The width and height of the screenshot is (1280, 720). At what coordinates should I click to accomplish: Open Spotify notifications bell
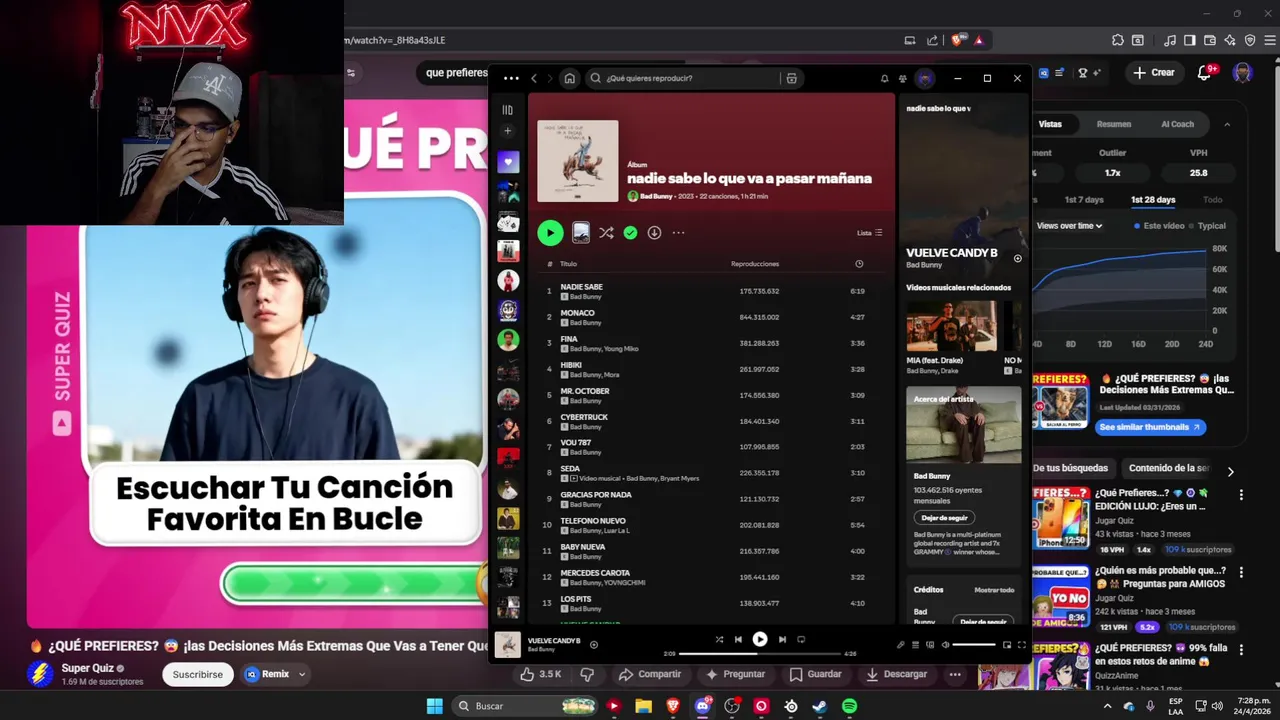(x=884, y=78)
